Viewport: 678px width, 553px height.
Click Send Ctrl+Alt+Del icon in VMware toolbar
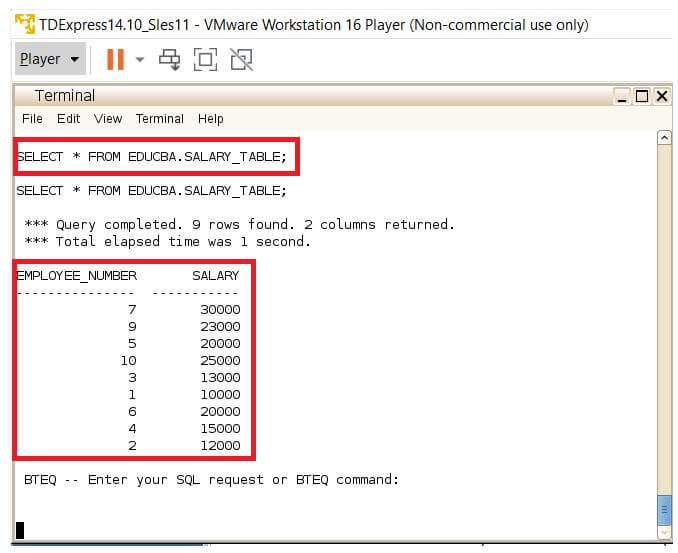click(170, 59)
